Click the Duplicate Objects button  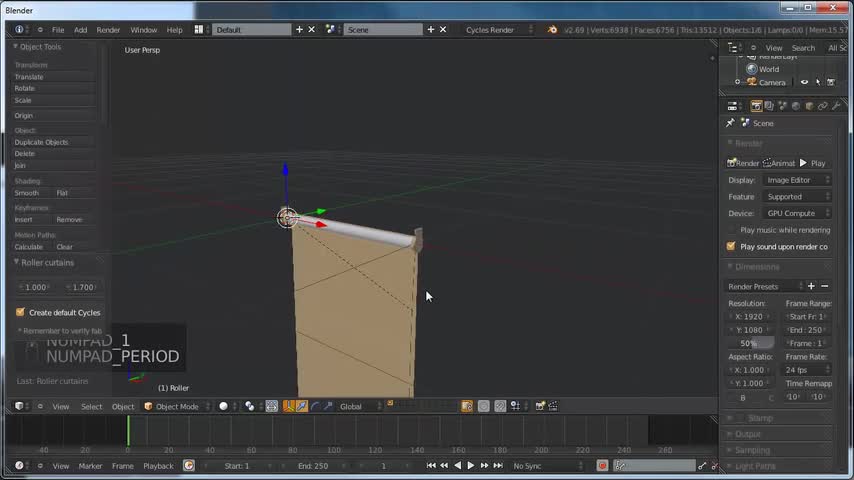(54, 142)
